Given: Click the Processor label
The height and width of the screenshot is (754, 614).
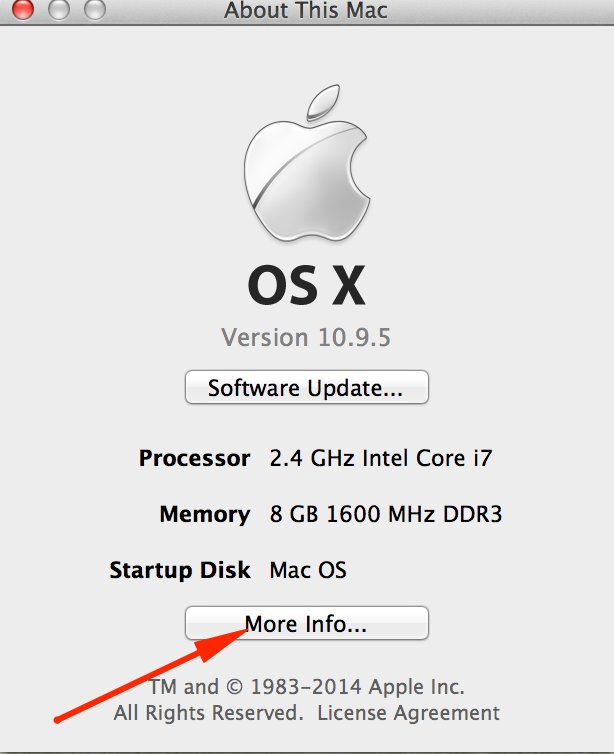Looking at the screenshot, I should 194,459.
